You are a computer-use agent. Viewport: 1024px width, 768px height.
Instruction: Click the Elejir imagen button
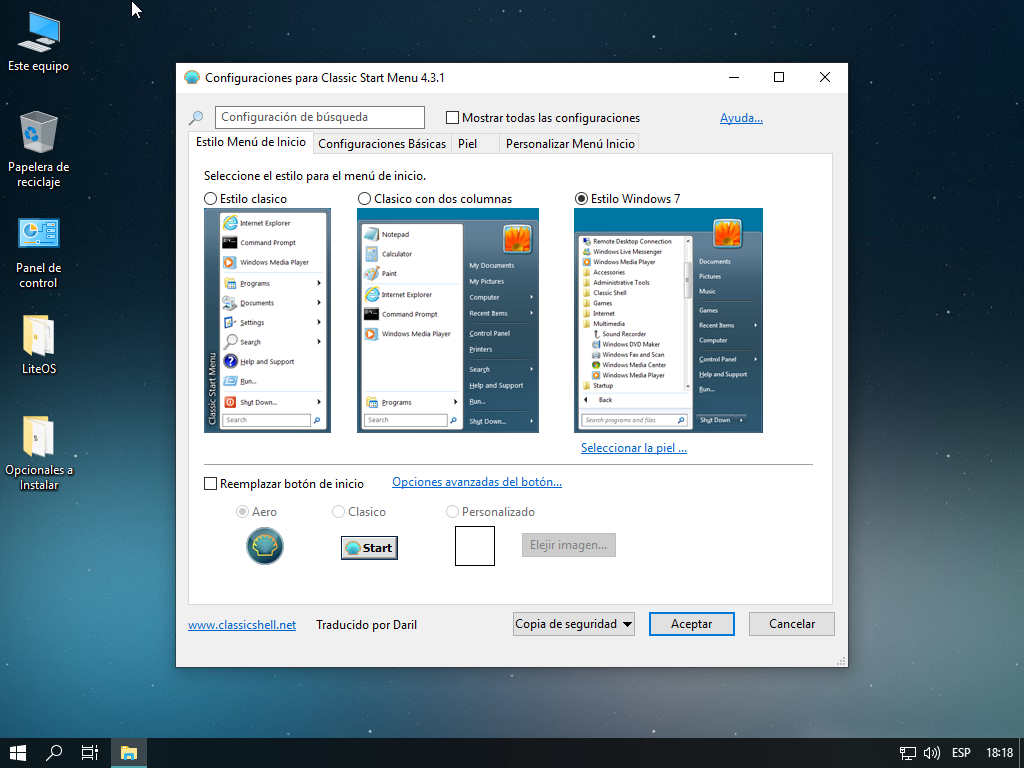tap(569, 545)
